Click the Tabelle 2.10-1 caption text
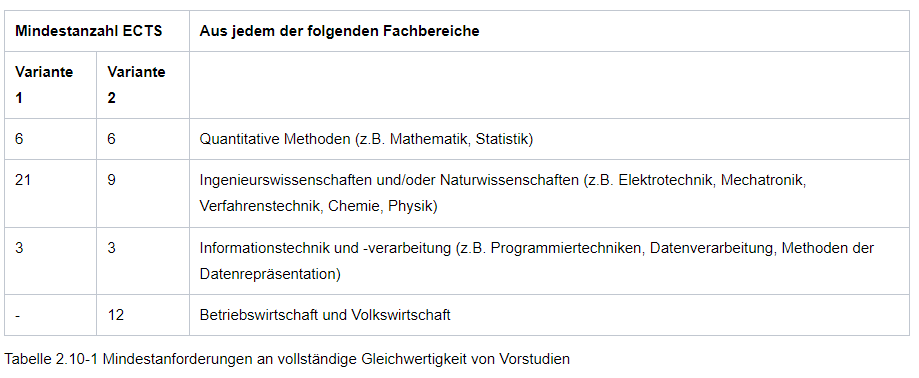 pyautogui.click(x=287, y=359)
